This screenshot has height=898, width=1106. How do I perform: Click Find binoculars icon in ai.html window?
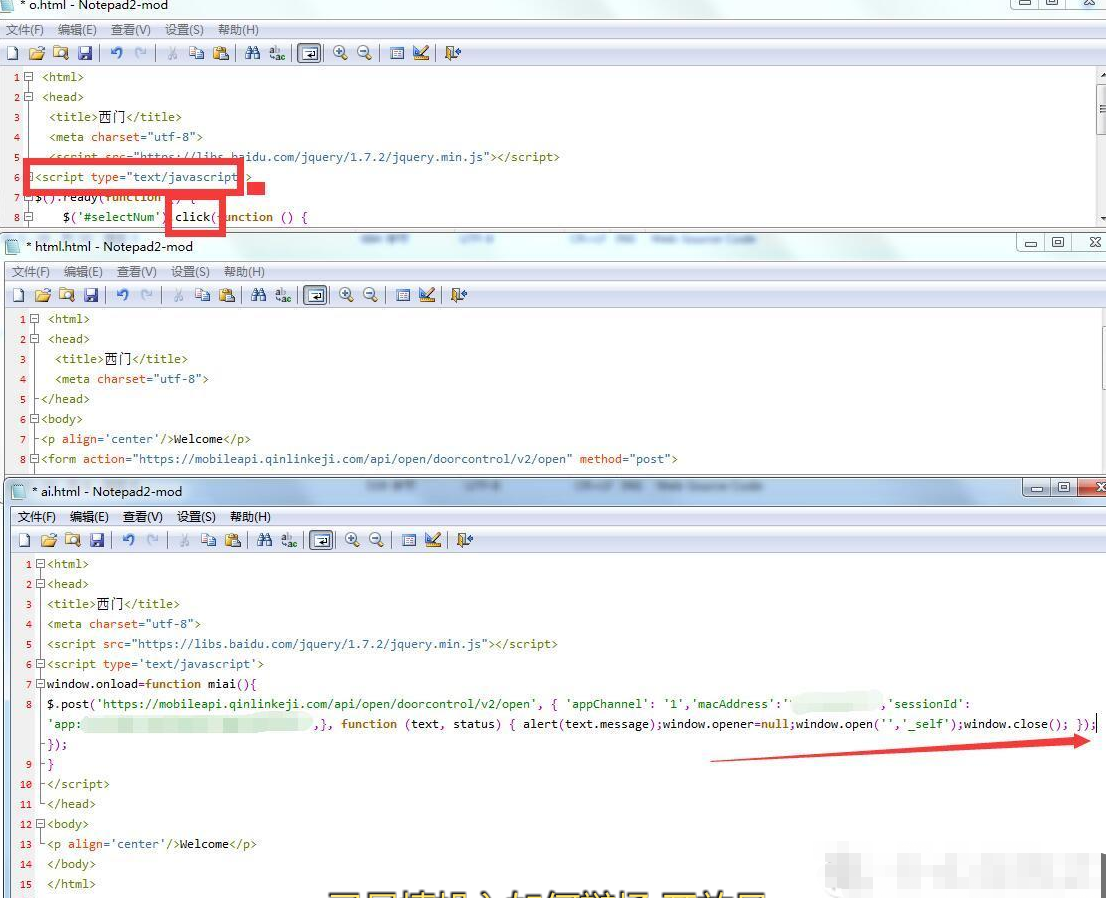pos(264,540)
